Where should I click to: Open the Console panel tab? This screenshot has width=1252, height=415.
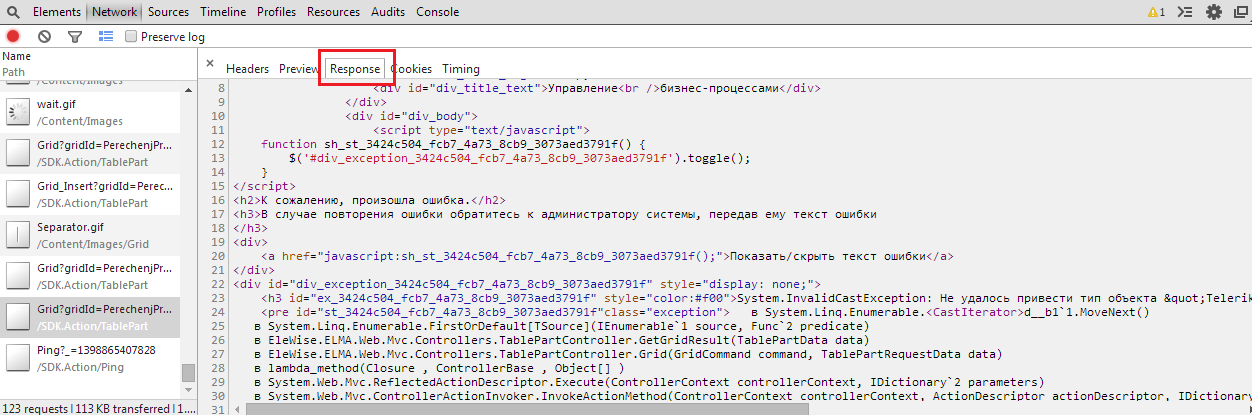(x=437, y=12)
